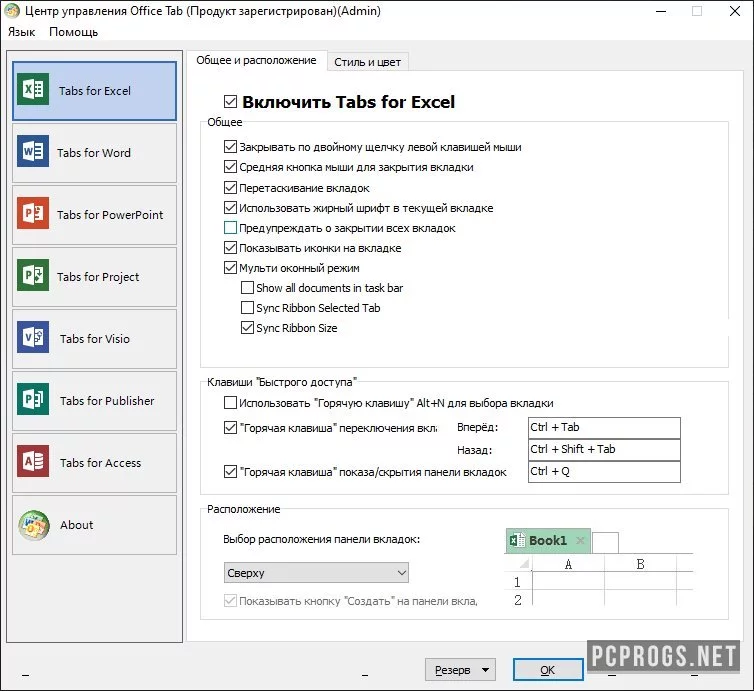The height and width of the screenshot is (691, 754).
Task: Enable warning when closing all tabs
Action: (230, 227)
